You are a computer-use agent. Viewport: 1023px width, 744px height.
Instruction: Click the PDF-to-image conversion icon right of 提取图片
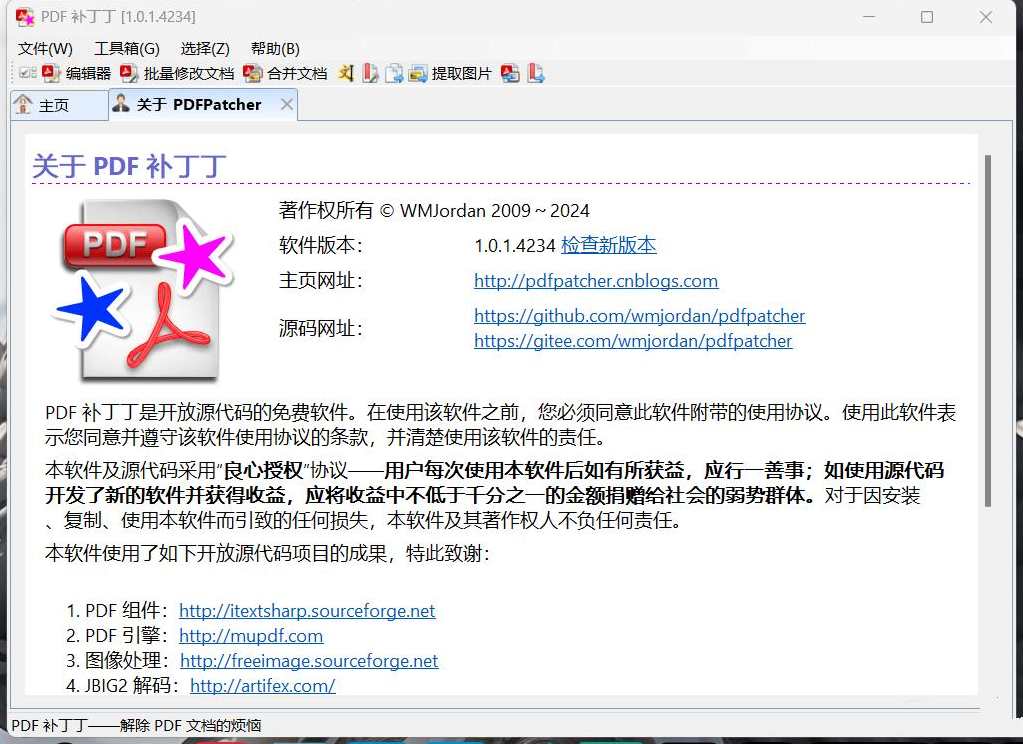pyautogui.click(x=509, y=73)
